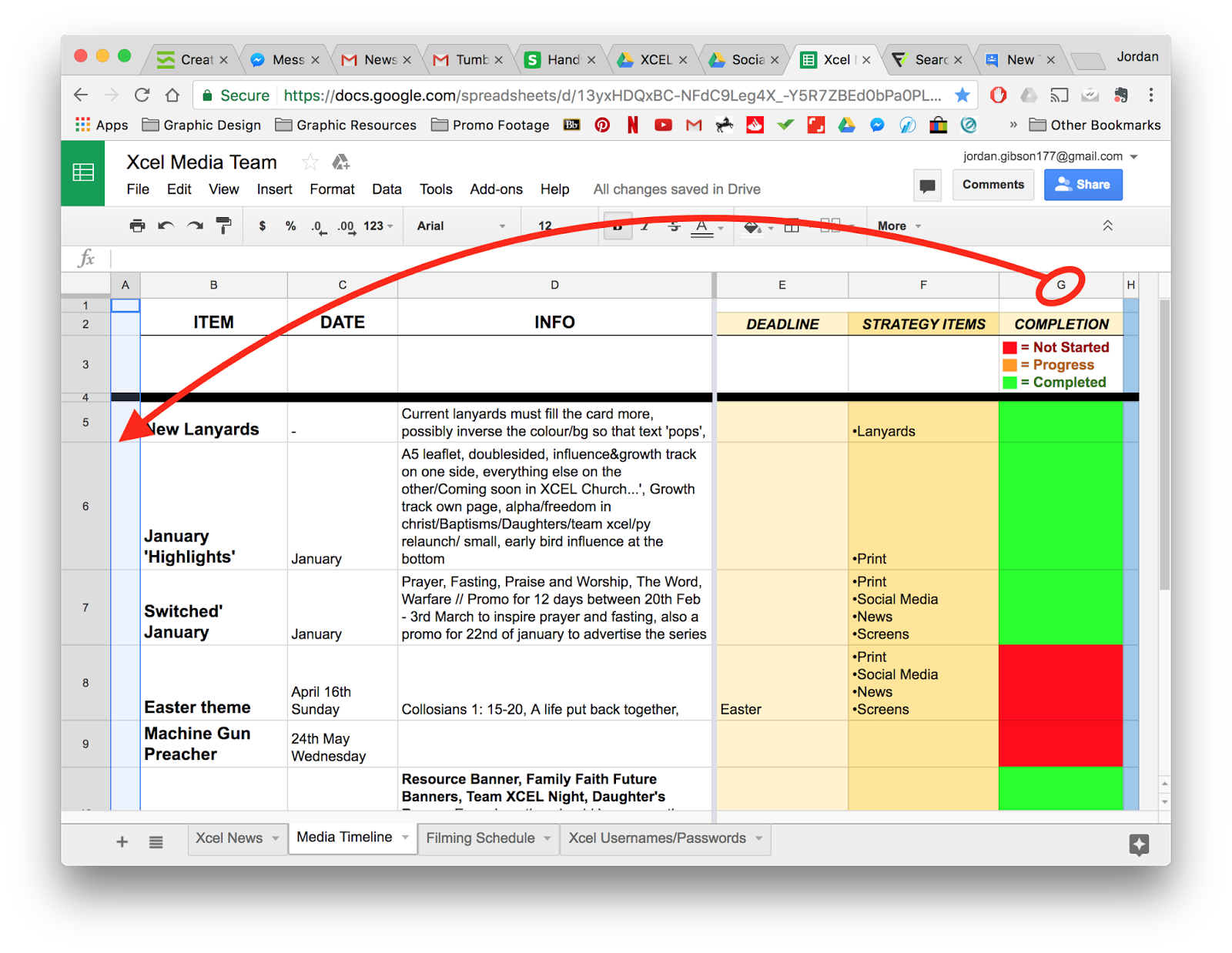Select the red completion cell for Easter theme

[x=1060, y=683]
